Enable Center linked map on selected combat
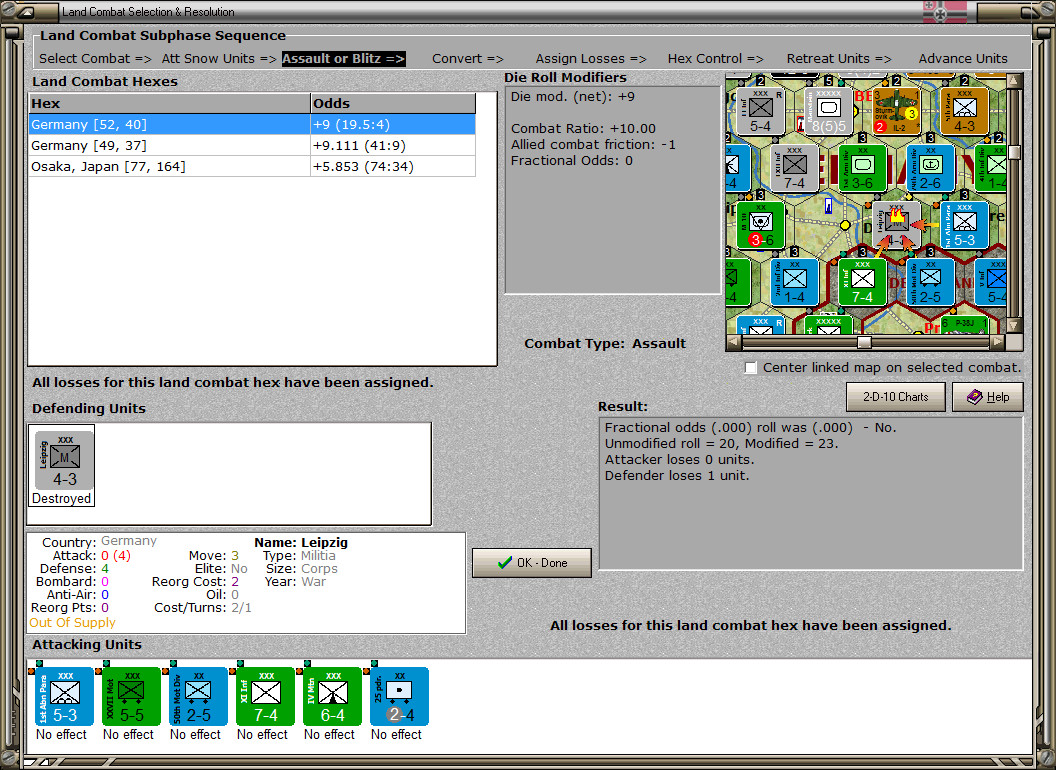1056x770 pixels. pos(751,368)
